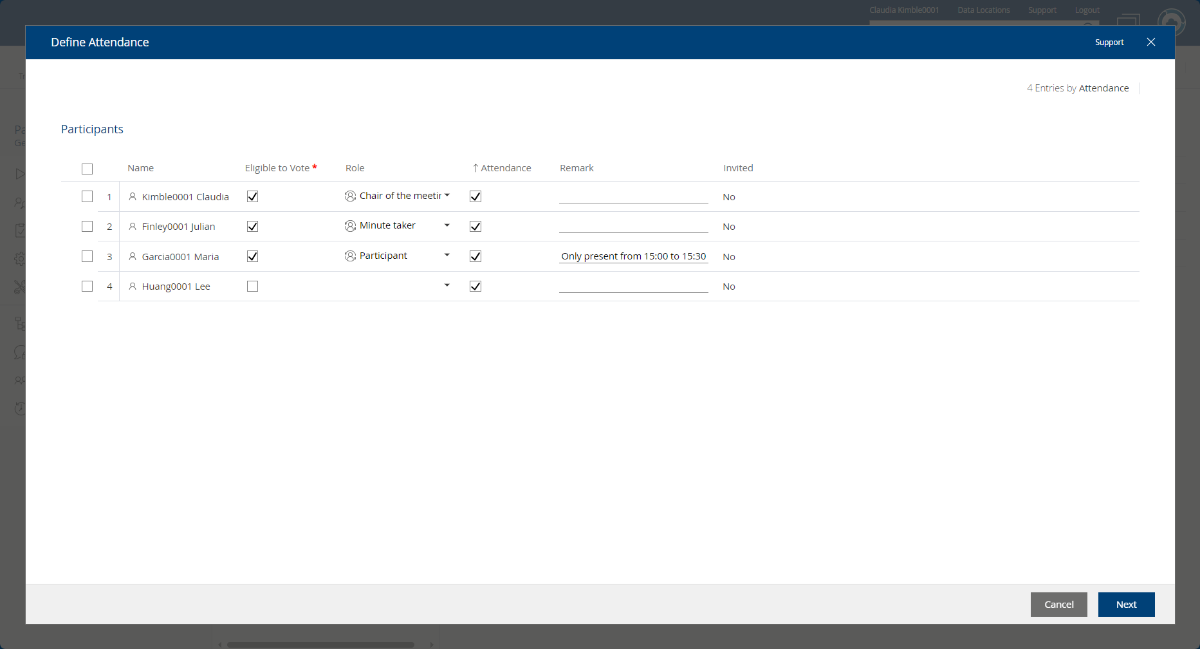Uncheck Attendance for Huang0001 Lee
This screenshot has width=1200, height=649.
click(x=475, y=286)
